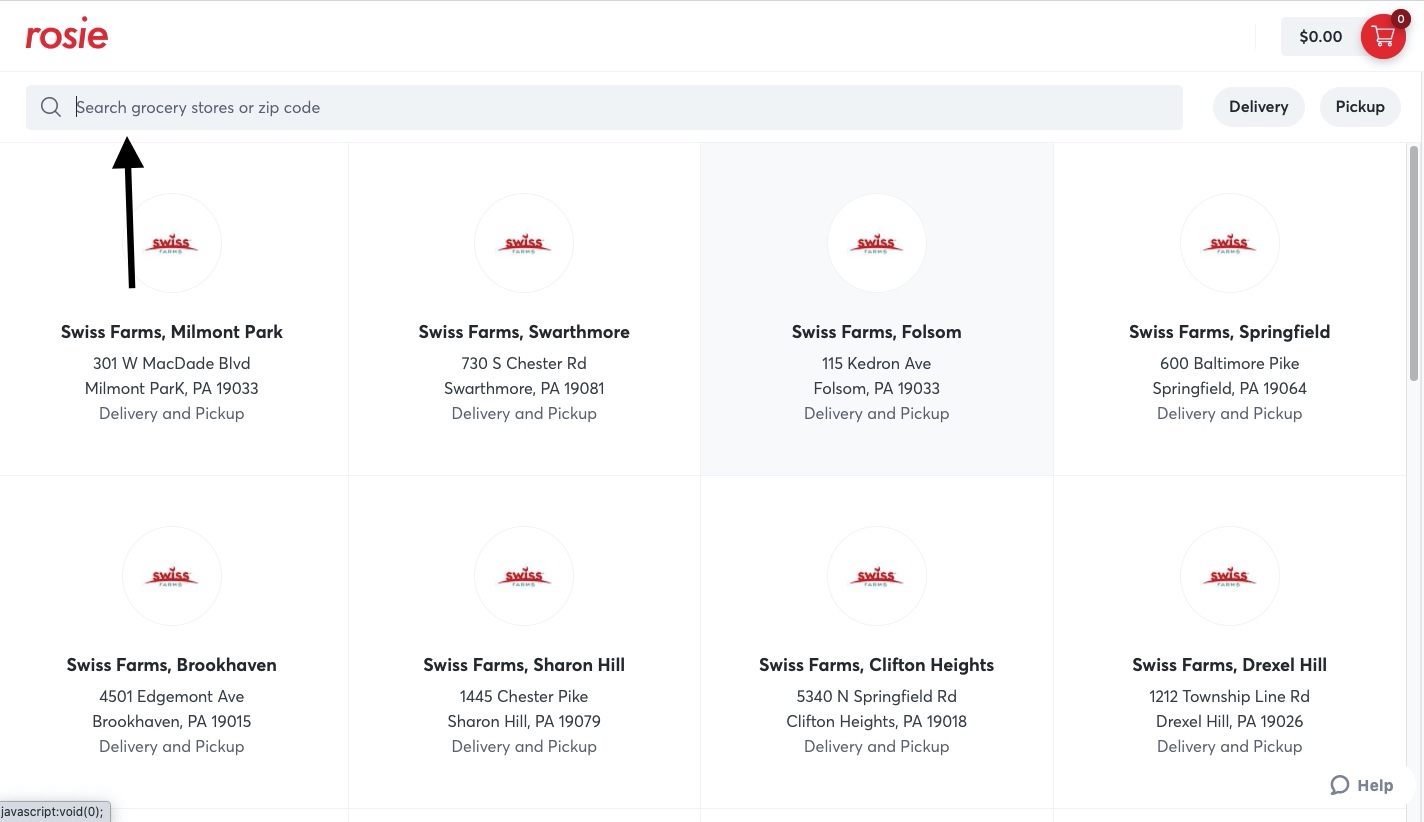The image size is (1424, 822).
Task: Click the search magnifier icon
Action: pyautogui.click(x=51, y=107)
